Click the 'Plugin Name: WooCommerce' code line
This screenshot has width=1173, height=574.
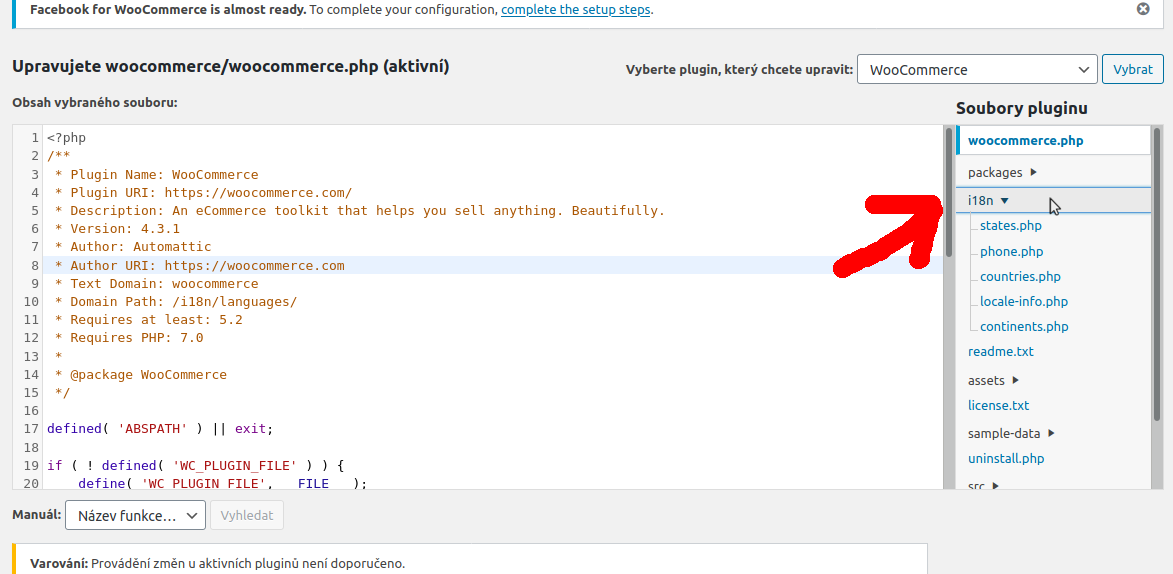(x=156, y=175)
